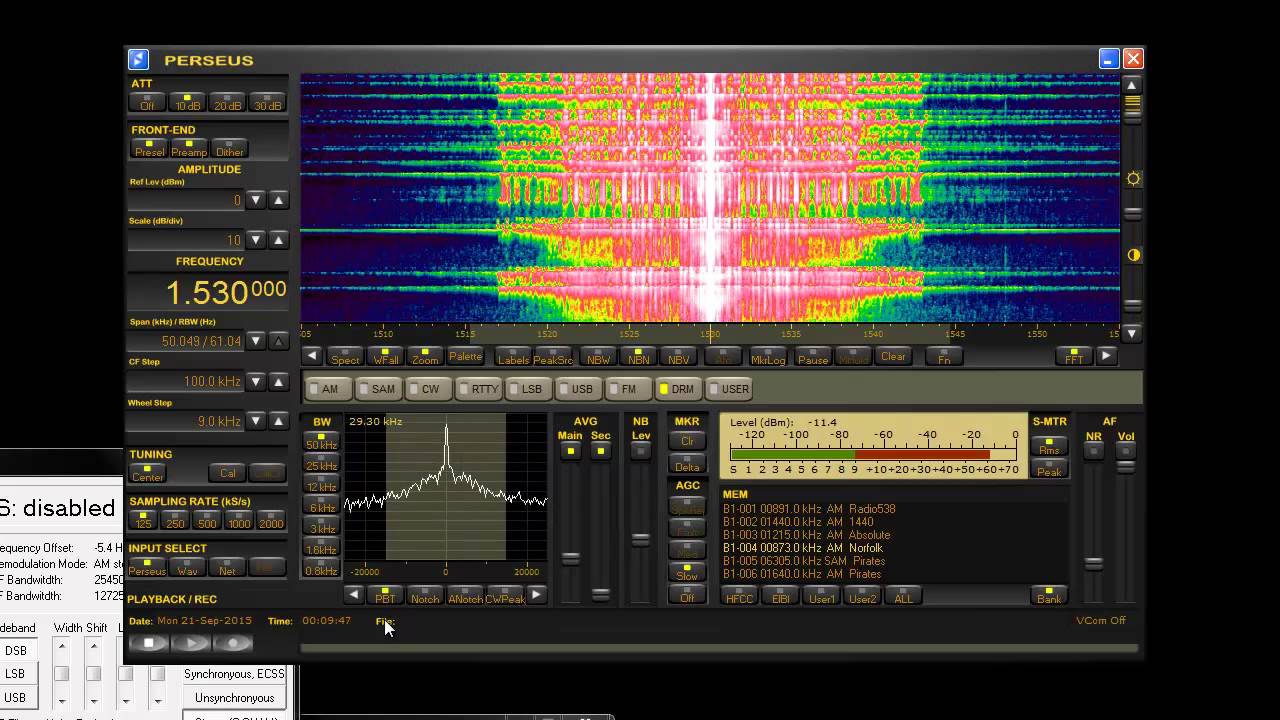This screenshot has height=720, width=1280.
Task: Increase Scale dB/div with up arrow
Action: coord(279,240)
